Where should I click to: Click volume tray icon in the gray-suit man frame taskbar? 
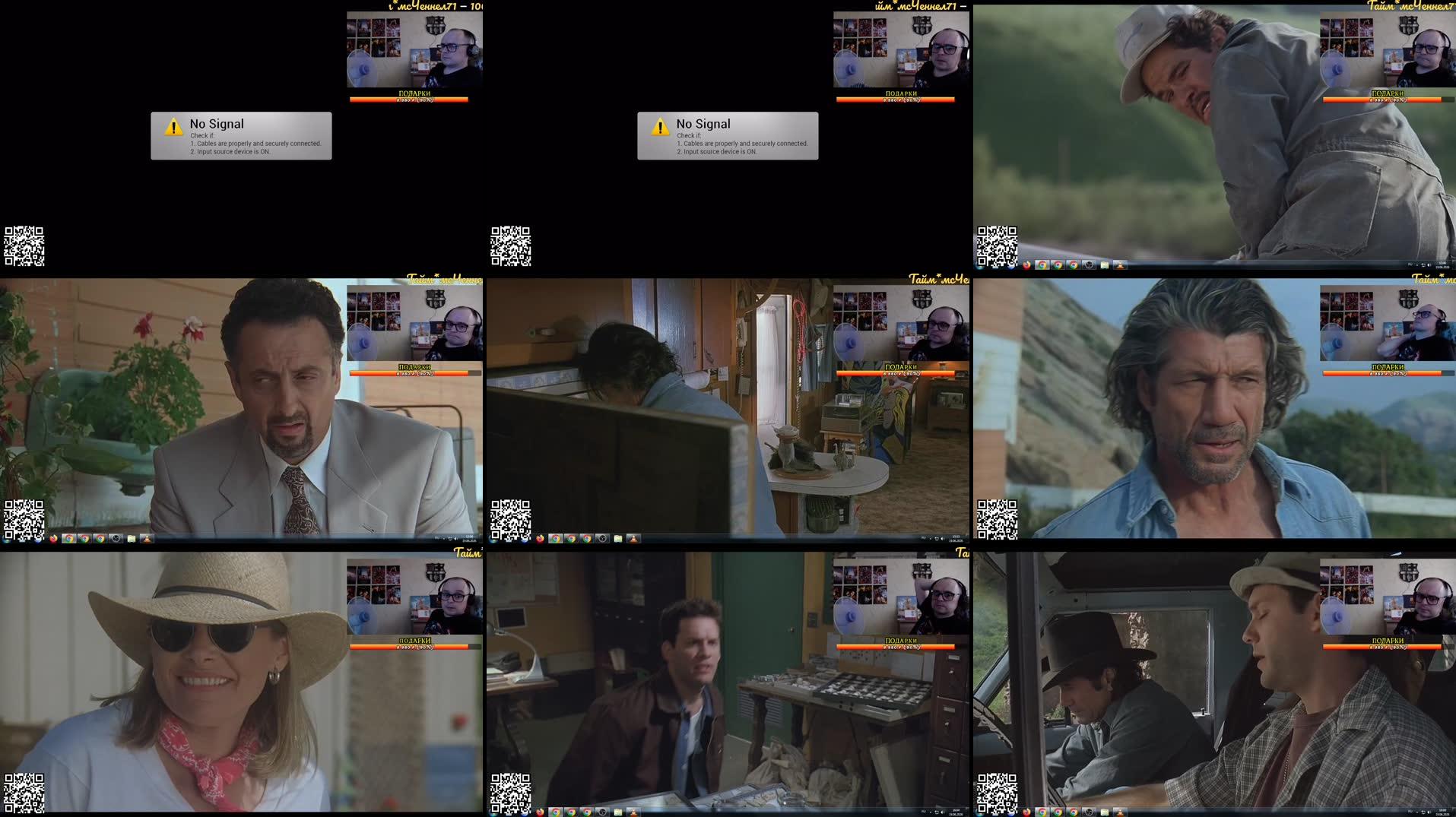point(456,539)
